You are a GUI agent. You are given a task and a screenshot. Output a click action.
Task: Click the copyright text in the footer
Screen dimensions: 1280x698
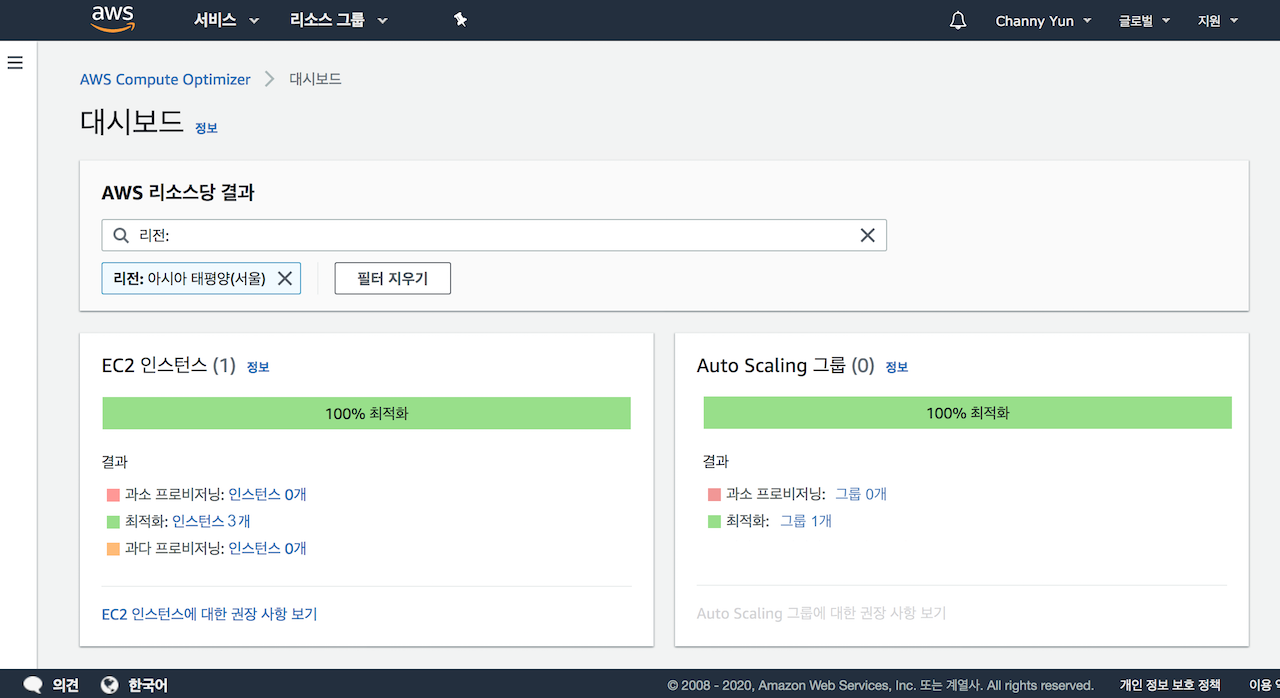[x=880, y=686]
